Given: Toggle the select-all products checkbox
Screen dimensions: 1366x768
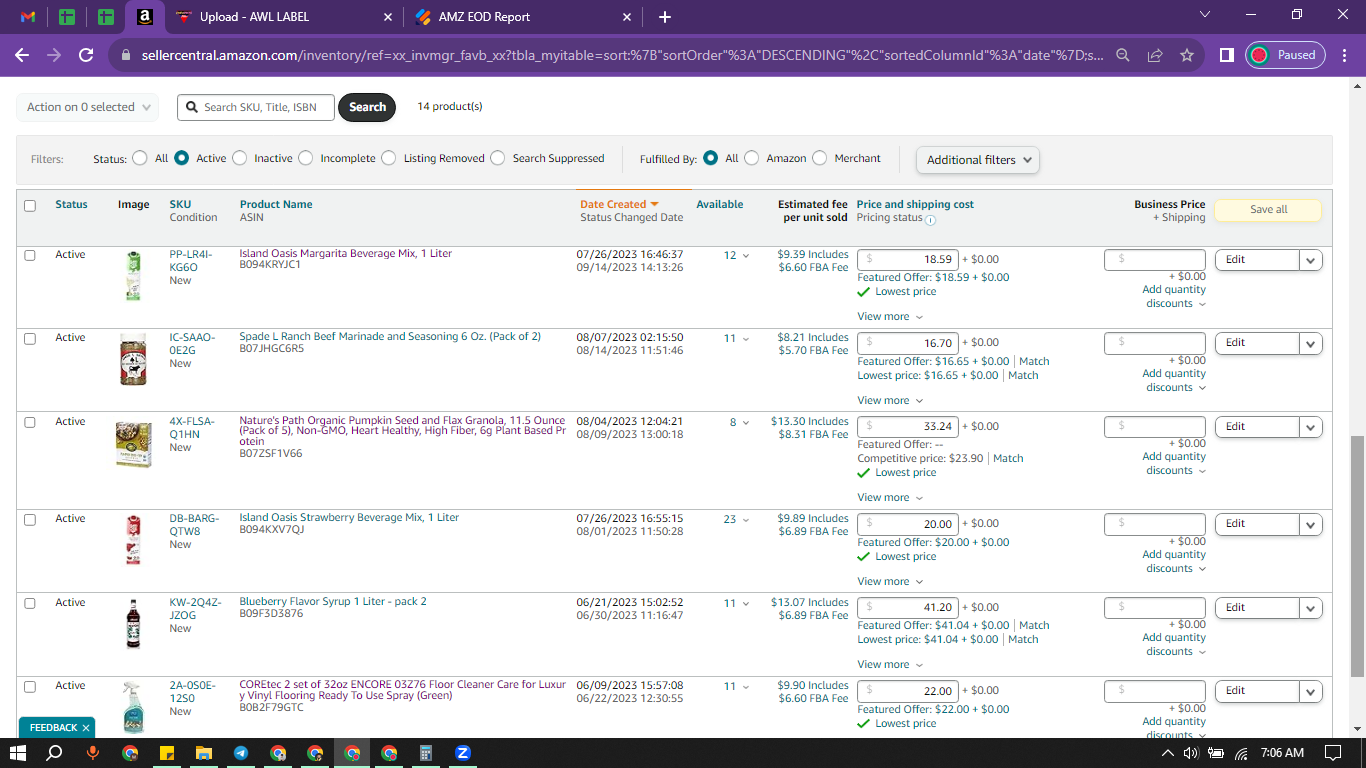Looking at the screenshot, I should click(30, 206).
